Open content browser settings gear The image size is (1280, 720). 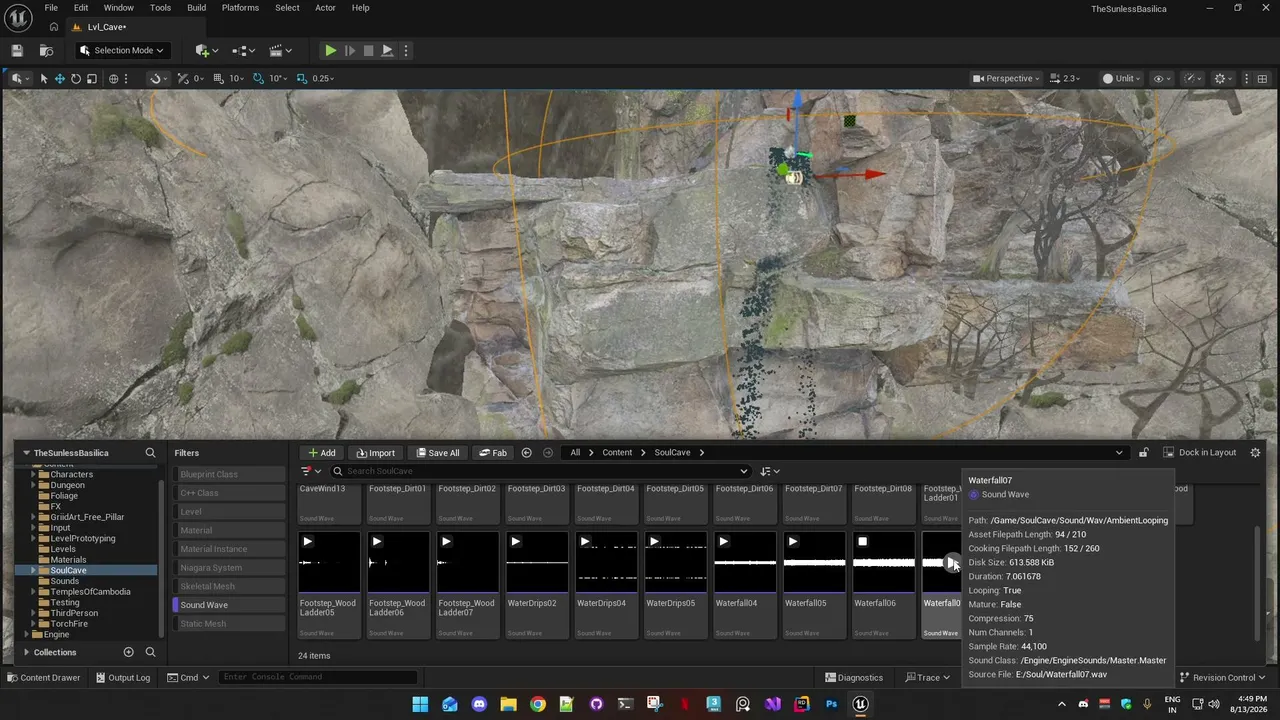click(x=1256, y=453)
